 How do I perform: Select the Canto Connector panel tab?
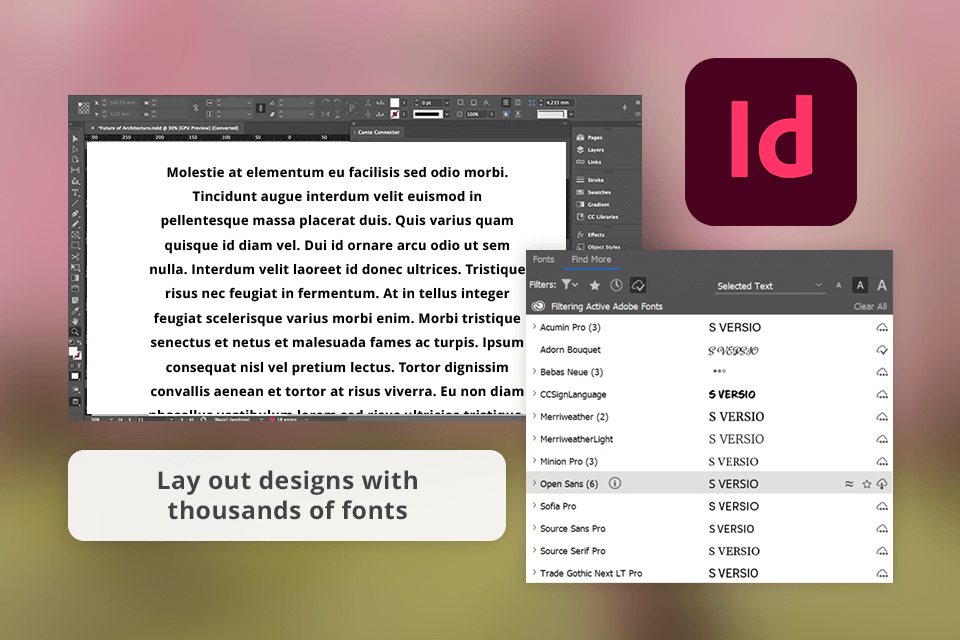point(378,132)
